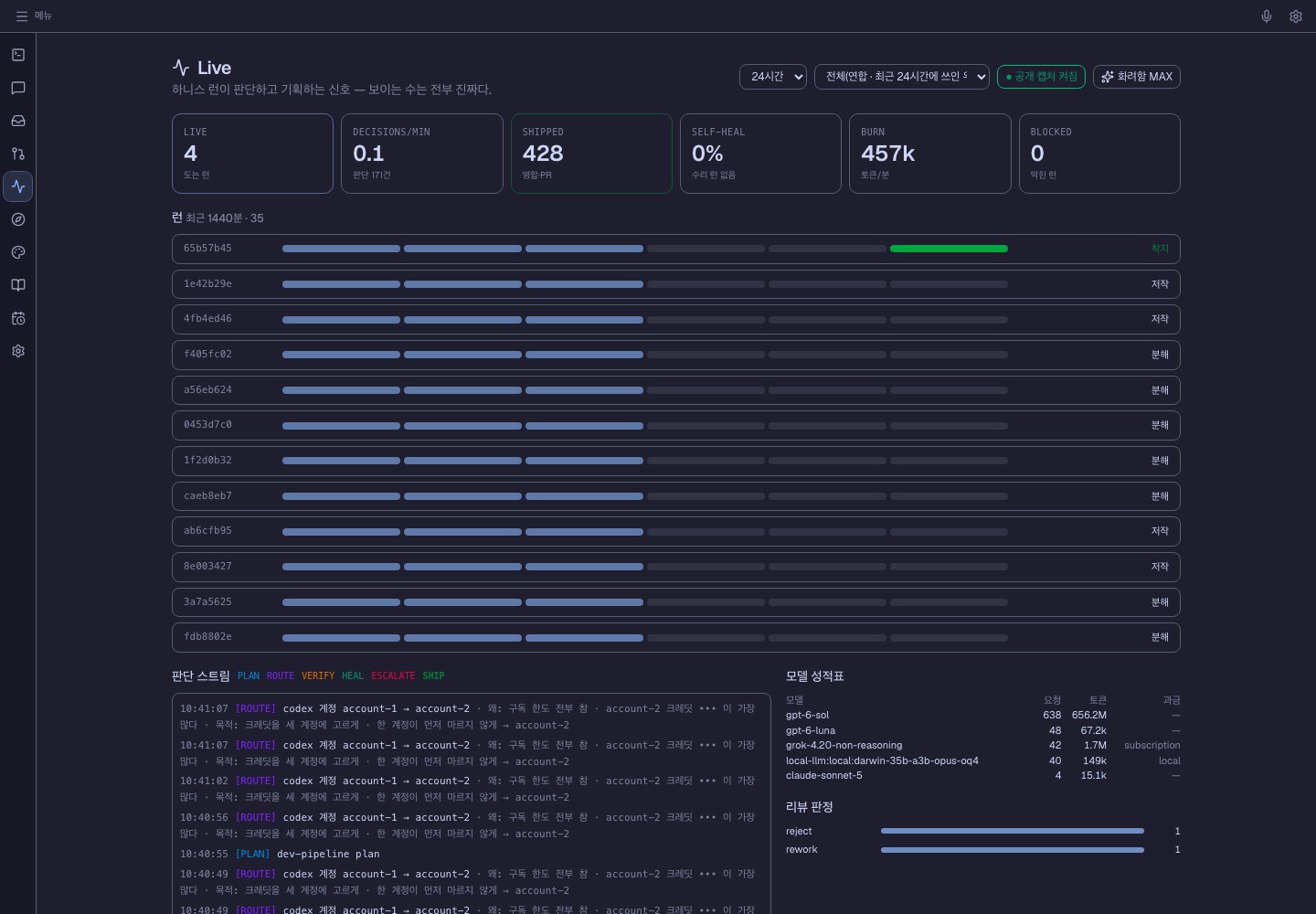Open the compass sidebar icon
Image resolution: width=1316 pixels, height=914 pixels.
[x=18, y=219]
